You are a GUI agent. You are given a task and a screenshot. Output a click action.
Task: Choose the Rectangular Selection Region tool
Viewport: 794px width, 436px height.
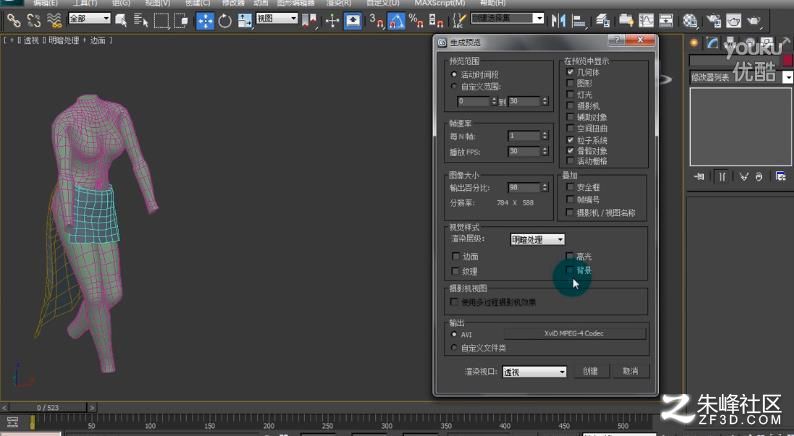[x=161, y=21]
